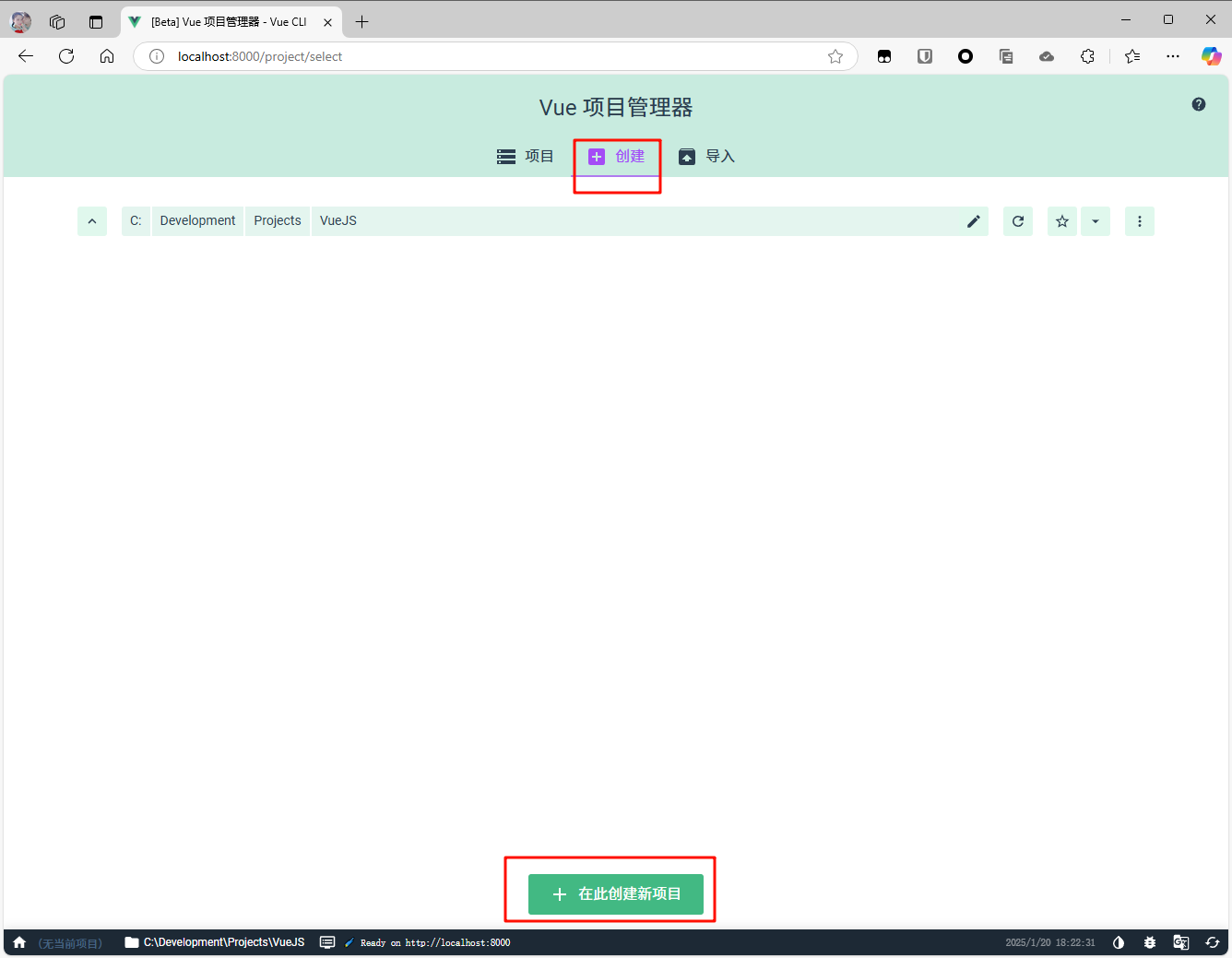1232x958 pixels.
Task: Open browser settings and more menu
Action: click(1173, 56)
